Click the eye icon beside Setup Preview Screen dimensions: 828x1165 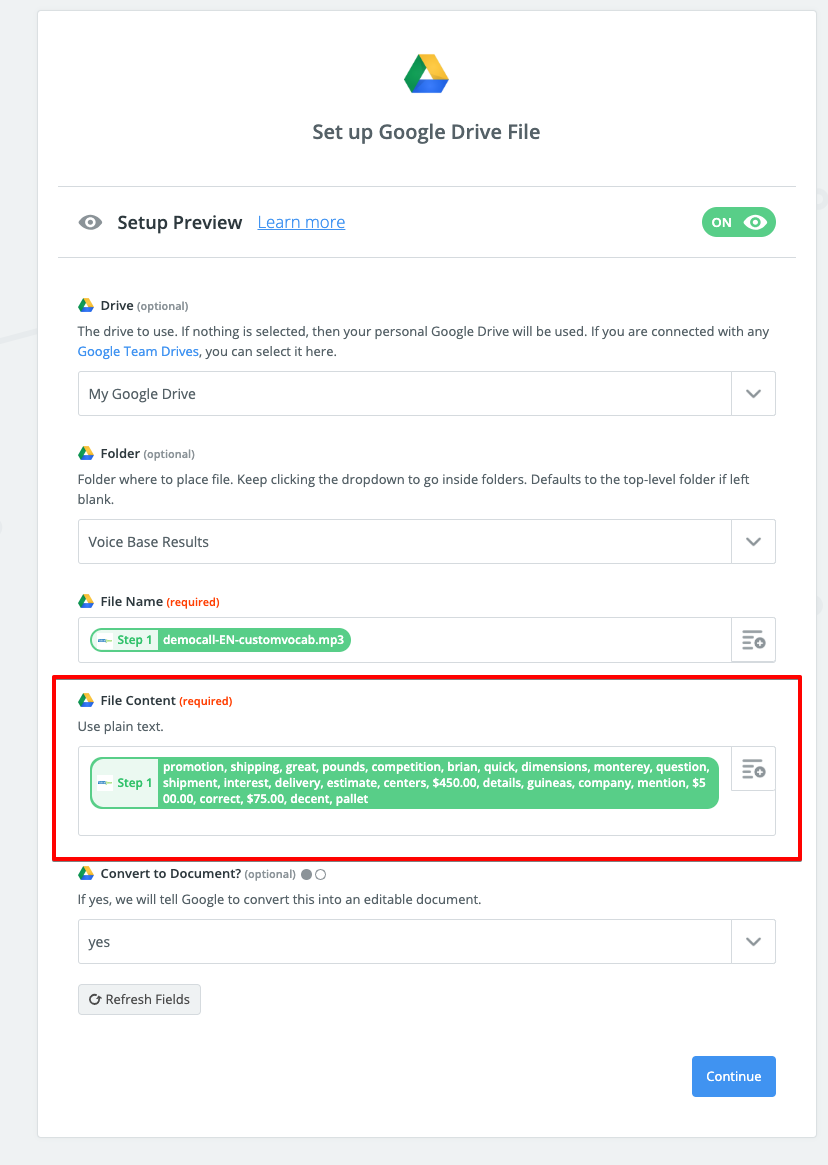point(90,223)
